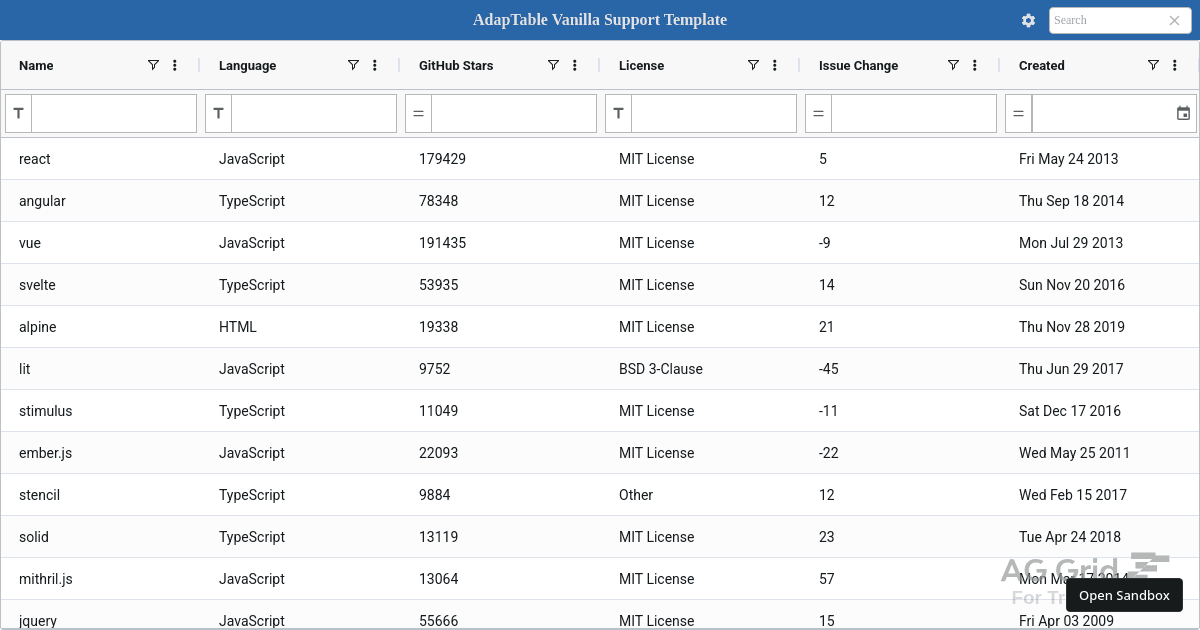Open the filter popup for the Name column

(x=153, y=65)
